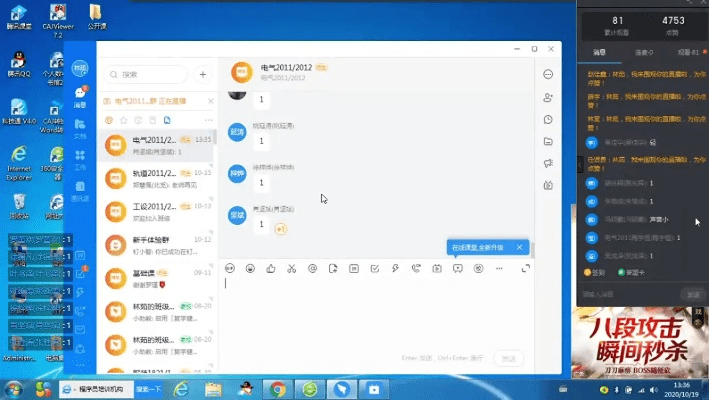Click the plus button beside search box
This screenshot has height=400, width=709.
pos(203,74)
